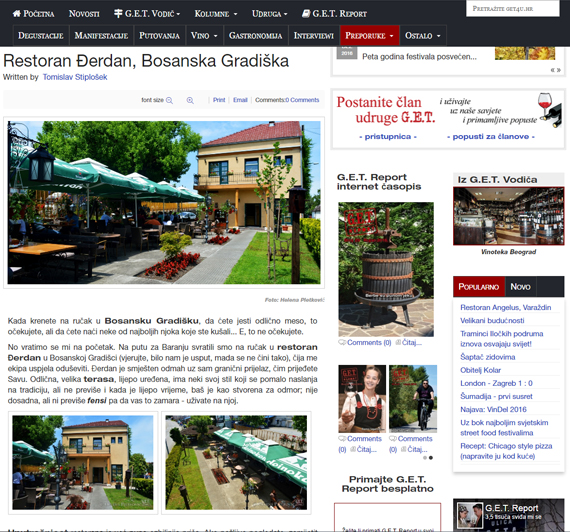Focus the Pretražite get4u.hr search field
Image resolution: width=570 pixels, height=532 pixels.
[x=513, y=8]
